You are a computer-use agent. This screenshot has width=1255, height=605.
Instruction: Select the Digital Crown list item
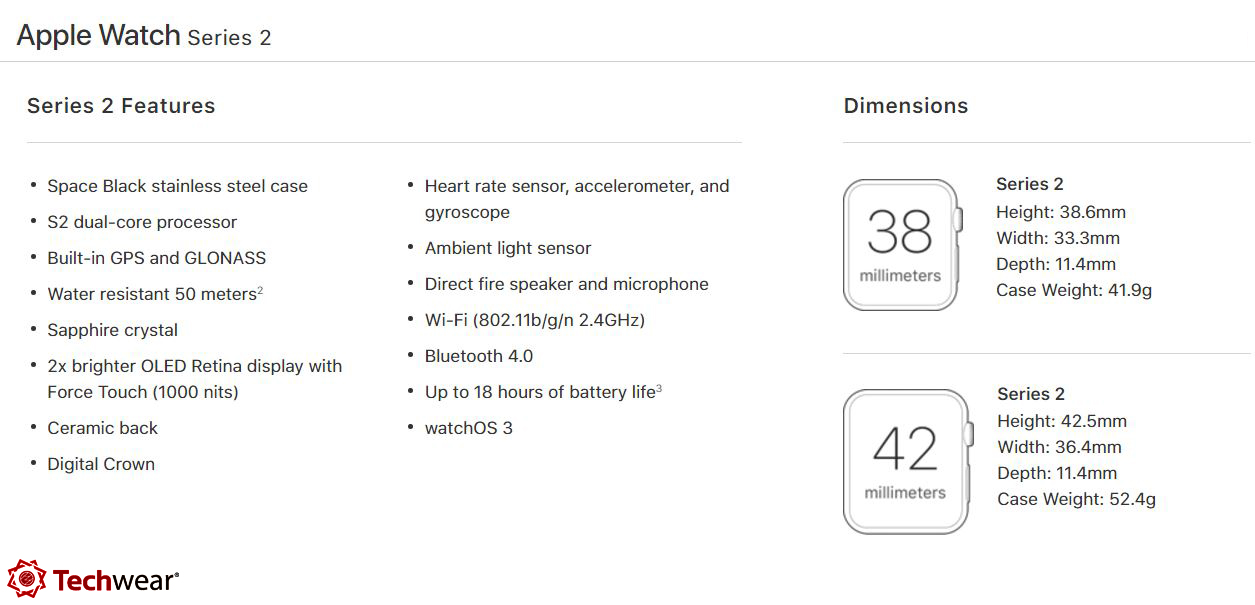(x=101, y=464)
